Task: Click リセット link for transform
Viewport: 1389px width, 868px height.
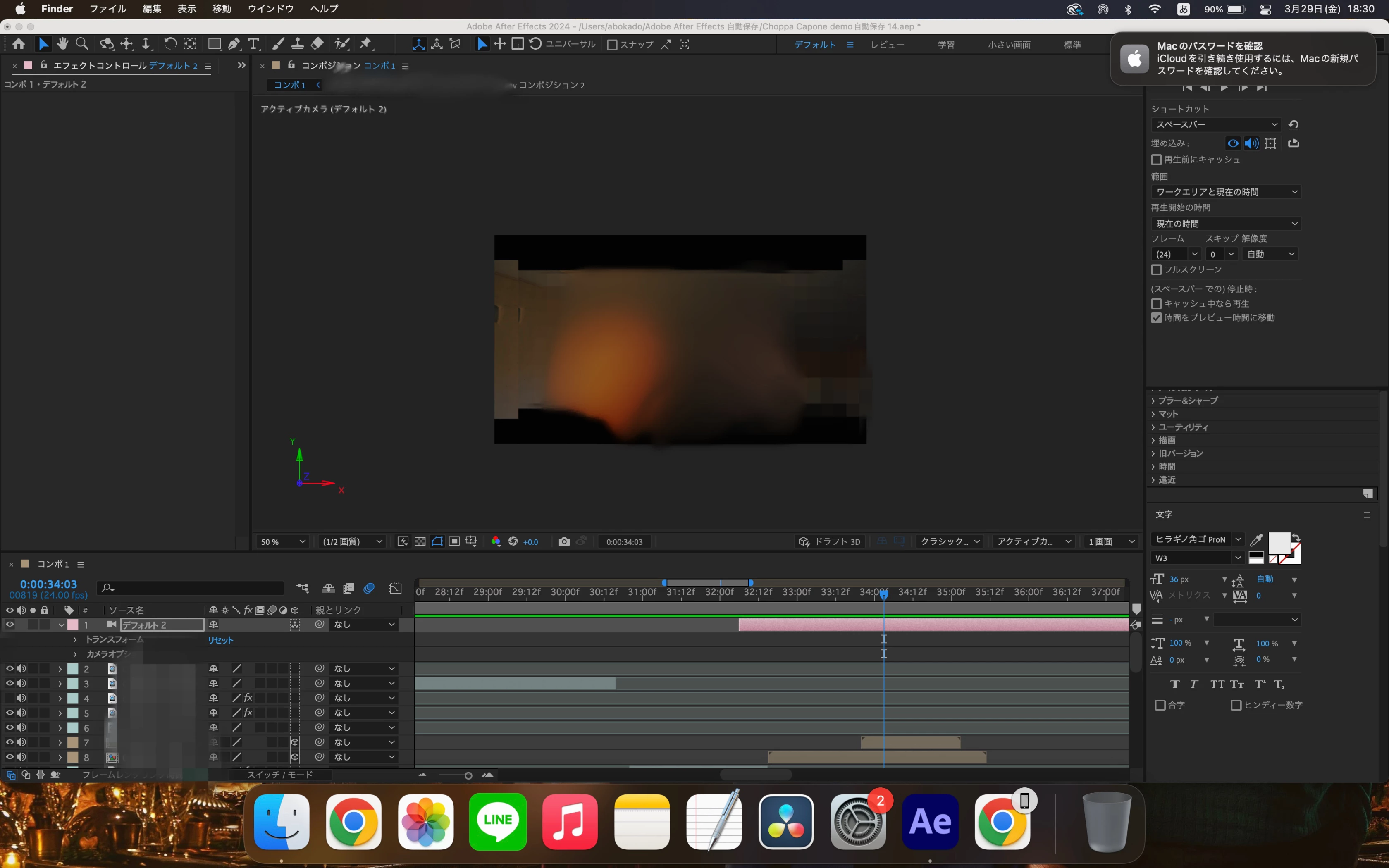Action: [x=220, y=640]
